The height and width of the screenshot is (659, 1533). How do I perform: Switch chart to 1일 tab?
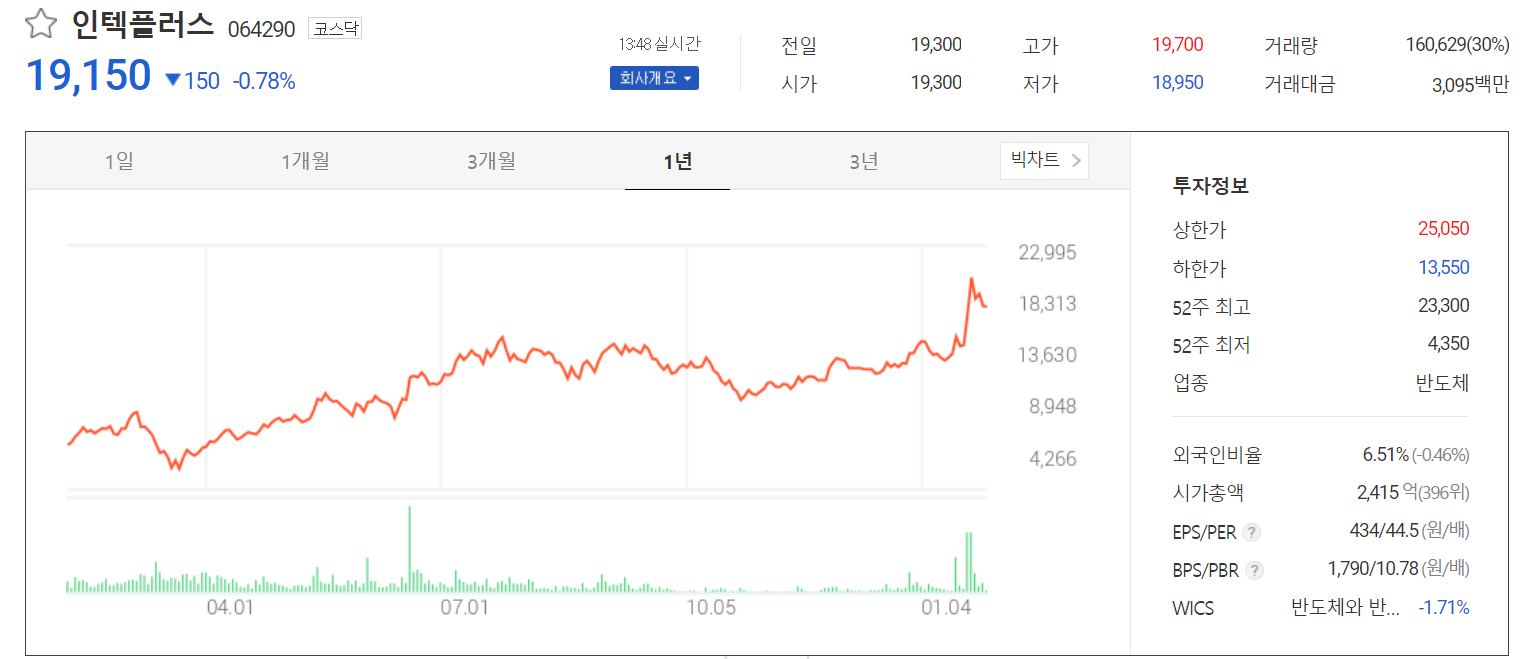click(x=119, y=161)
